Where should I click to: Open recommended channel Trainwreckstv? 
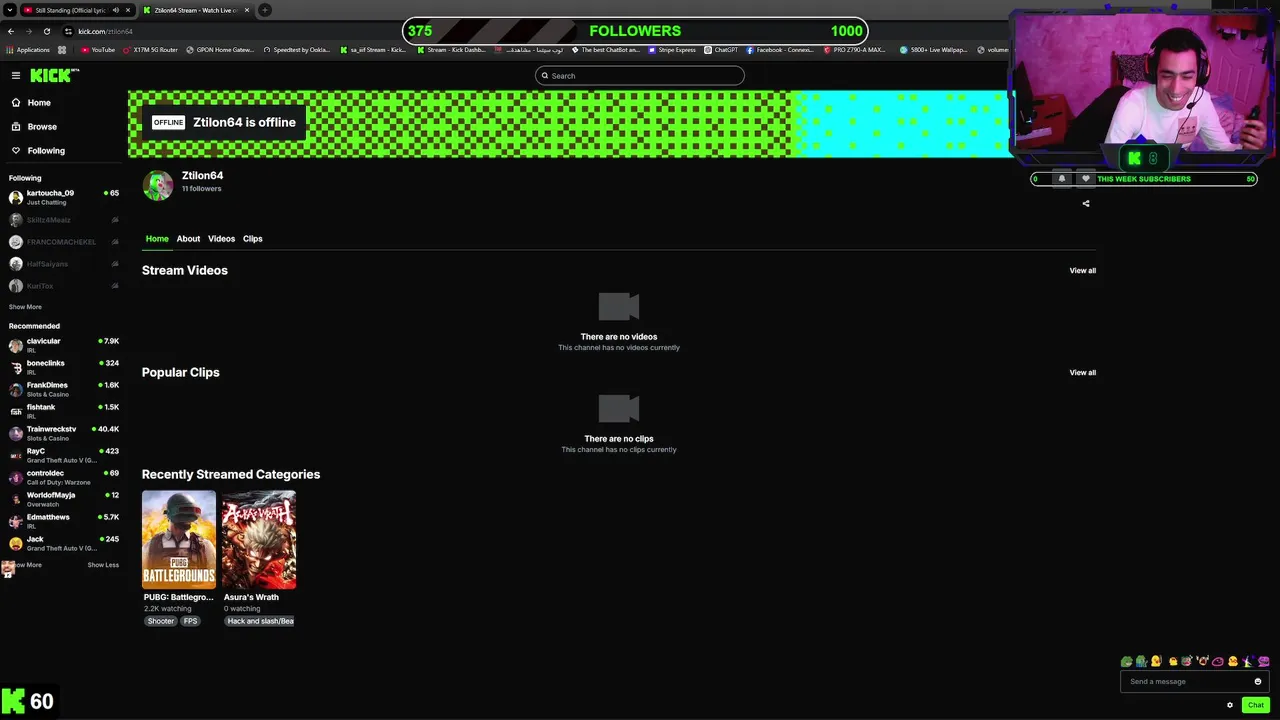pyautogui.click(x=64, y=433)
